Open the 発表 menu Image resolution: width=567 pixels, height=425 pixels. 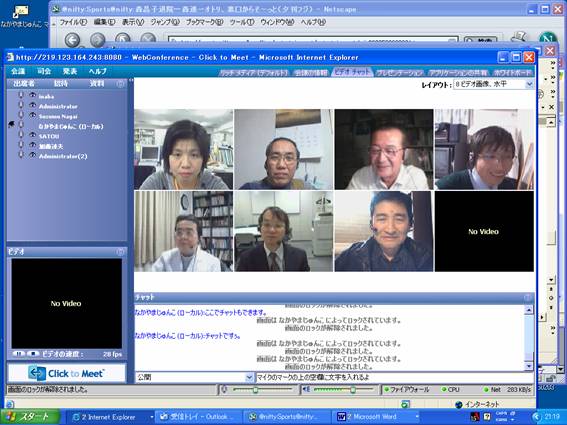(x=70, y=71)
